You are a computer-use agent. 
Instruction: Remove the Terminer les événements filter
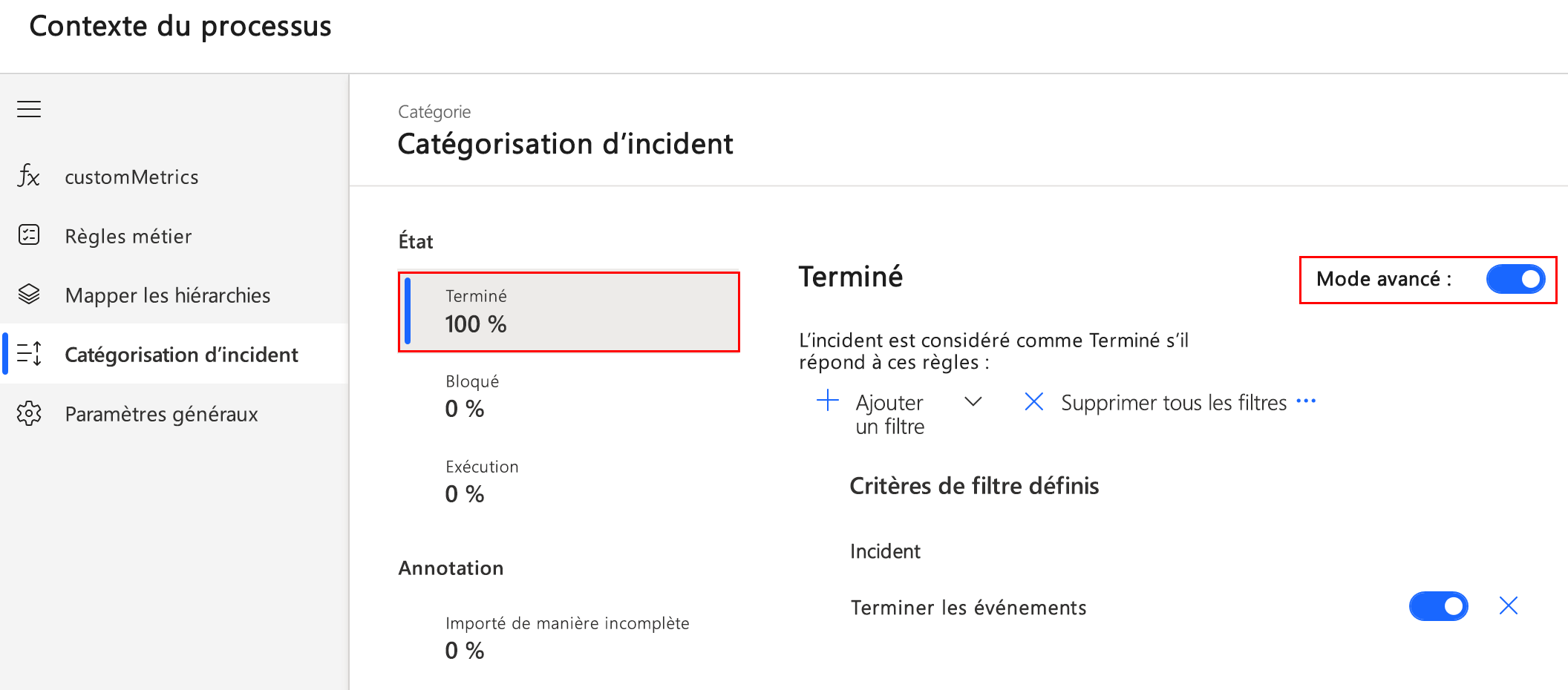click(x=1508, y=606)
